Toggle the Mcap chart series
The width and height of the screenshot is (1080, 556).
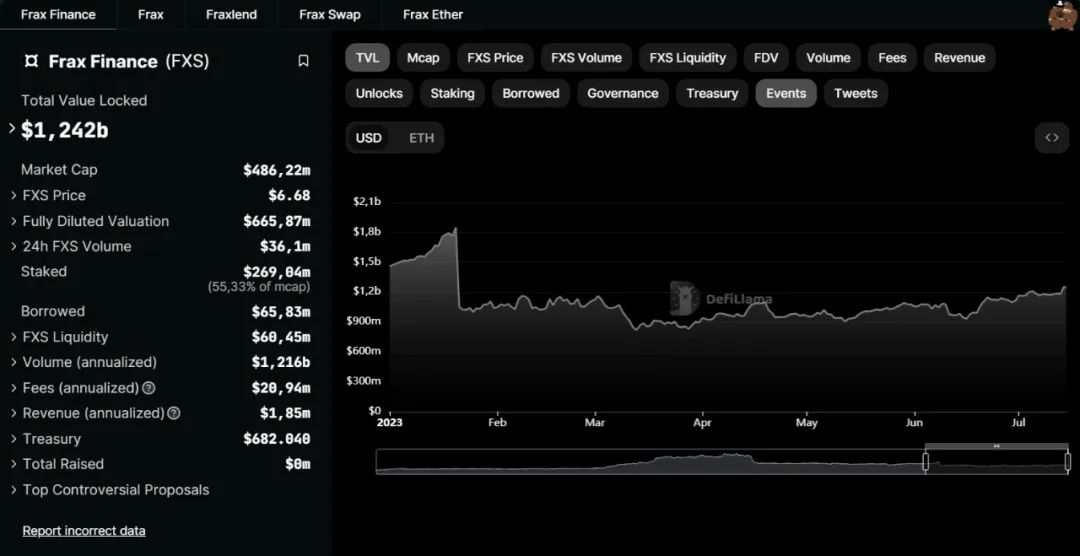pos(423,58)
